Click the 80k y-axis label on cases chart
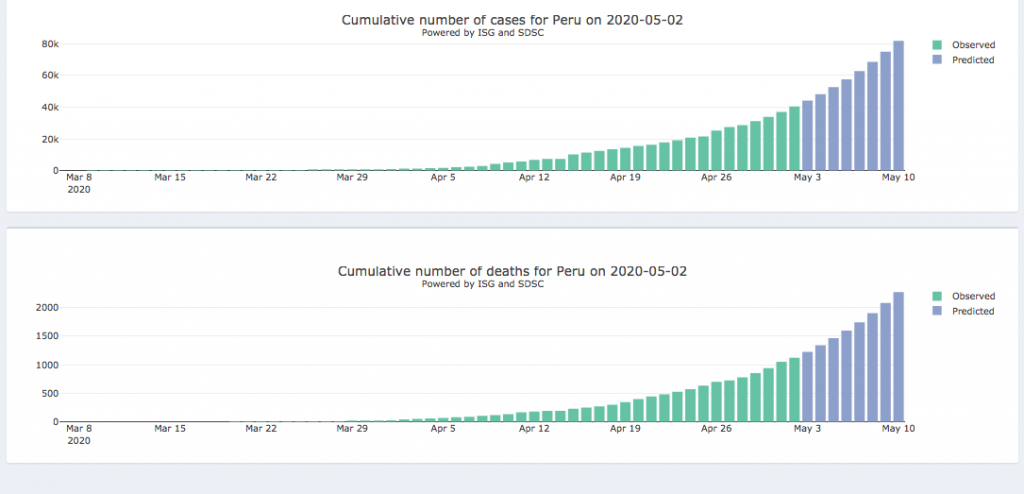Viewport: 1024px width, 494px height. (x=48, y=44)
